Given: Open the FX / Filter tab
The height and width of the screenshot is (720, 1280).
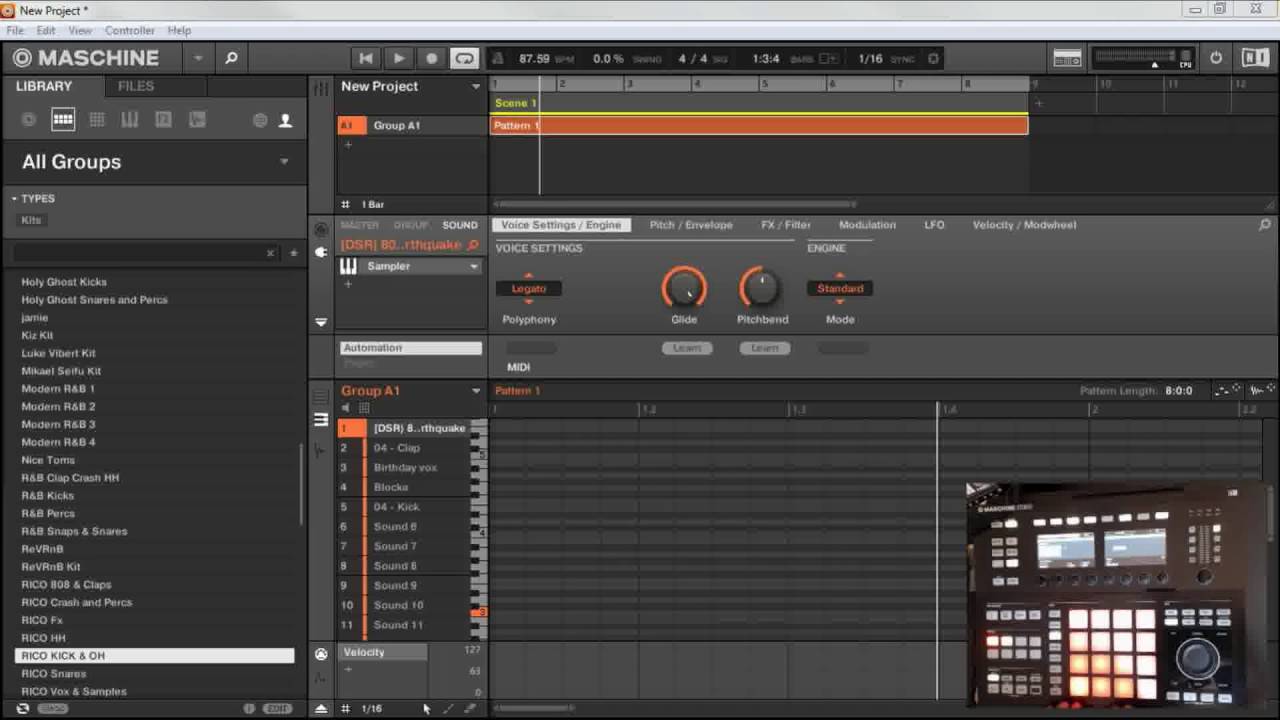Looking at the screenshot, I should tap(786, 225).
